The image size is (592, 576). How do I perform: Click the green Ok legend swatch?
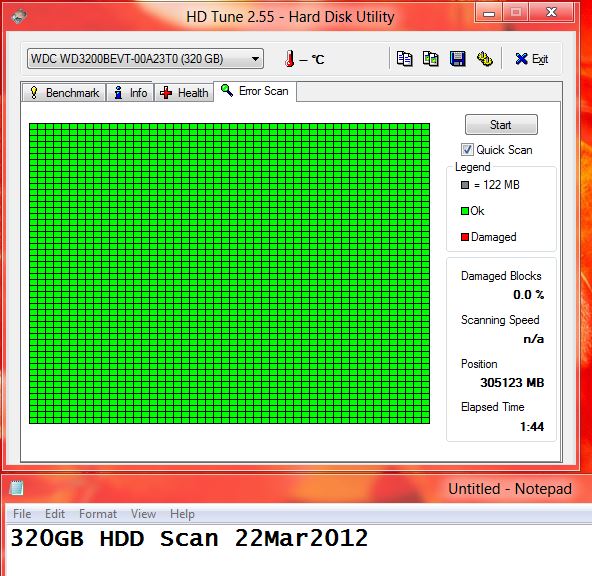465,211
